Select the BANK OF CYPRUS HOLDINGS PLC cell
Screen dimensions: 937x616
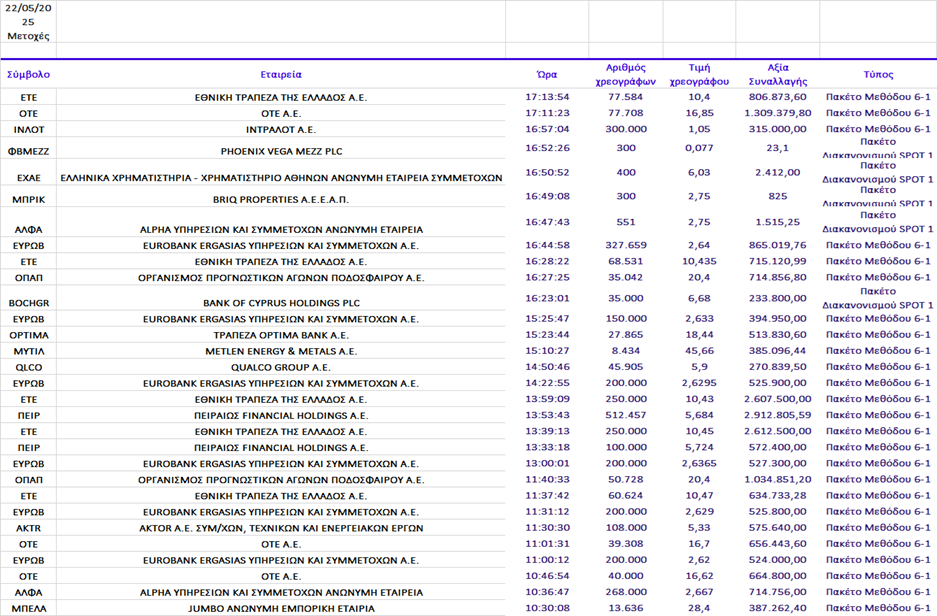click(x=281, y=304)
